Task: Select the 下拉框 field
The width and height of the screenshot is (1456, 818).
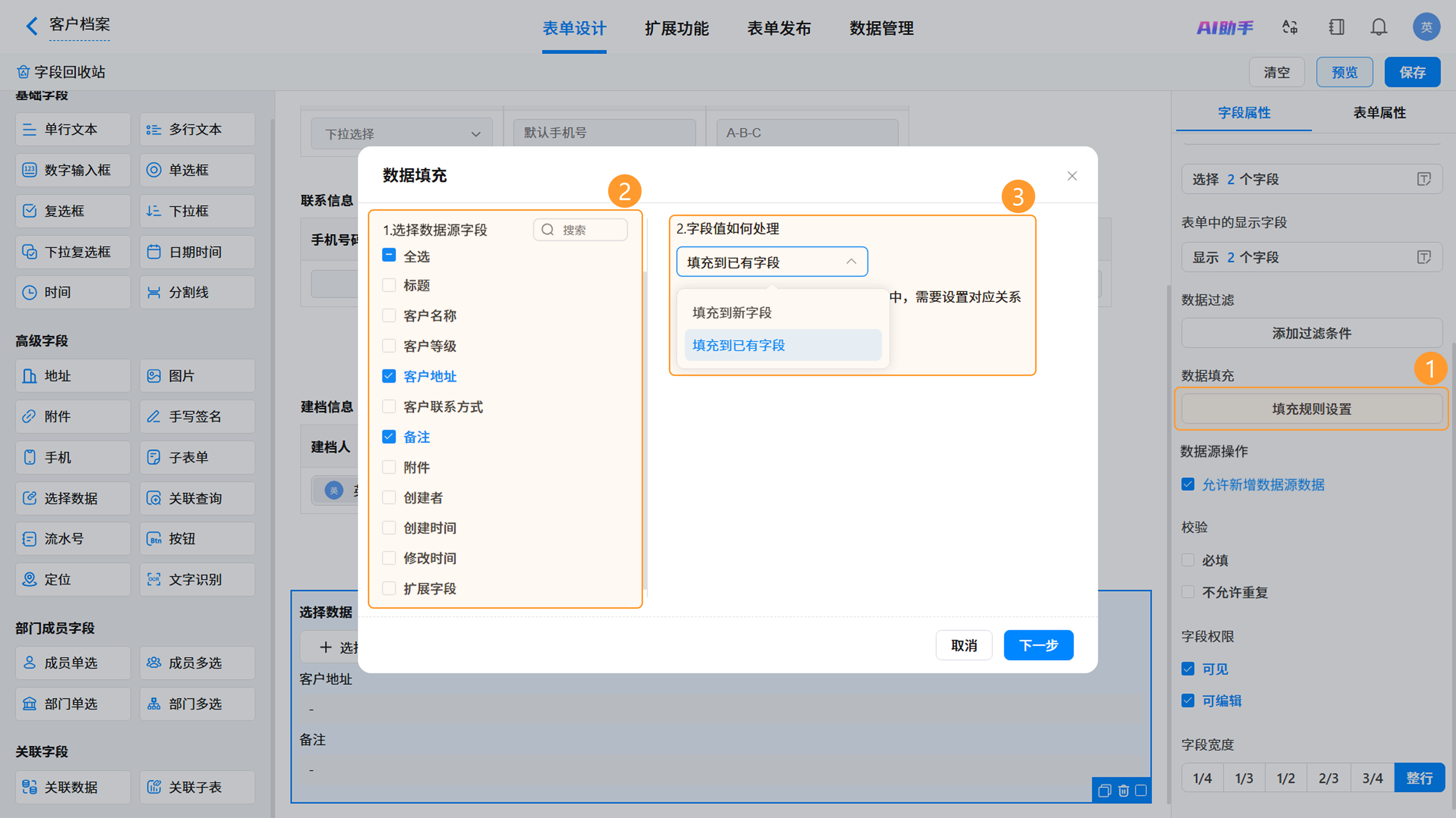Action: pos(197,211)
